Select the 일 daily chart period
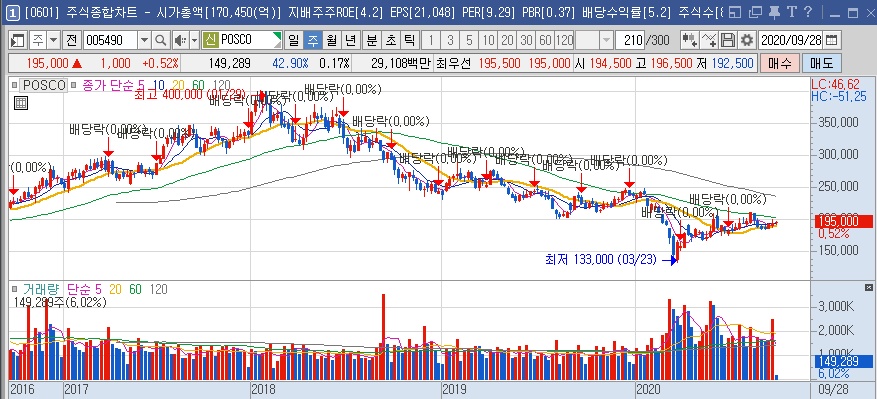Image resolution: width=877 pixels, height=399 pixels. 294,40
